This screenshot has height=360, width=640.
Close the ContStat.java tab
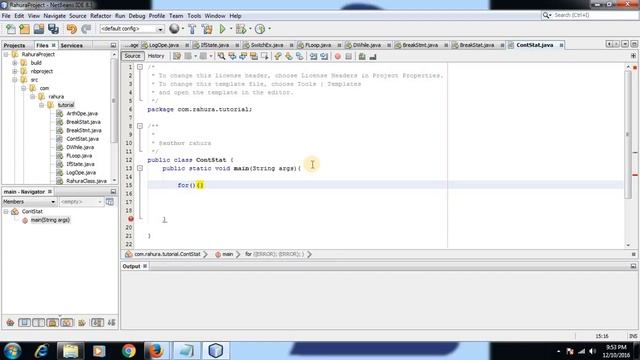click(x=562, y=45)
